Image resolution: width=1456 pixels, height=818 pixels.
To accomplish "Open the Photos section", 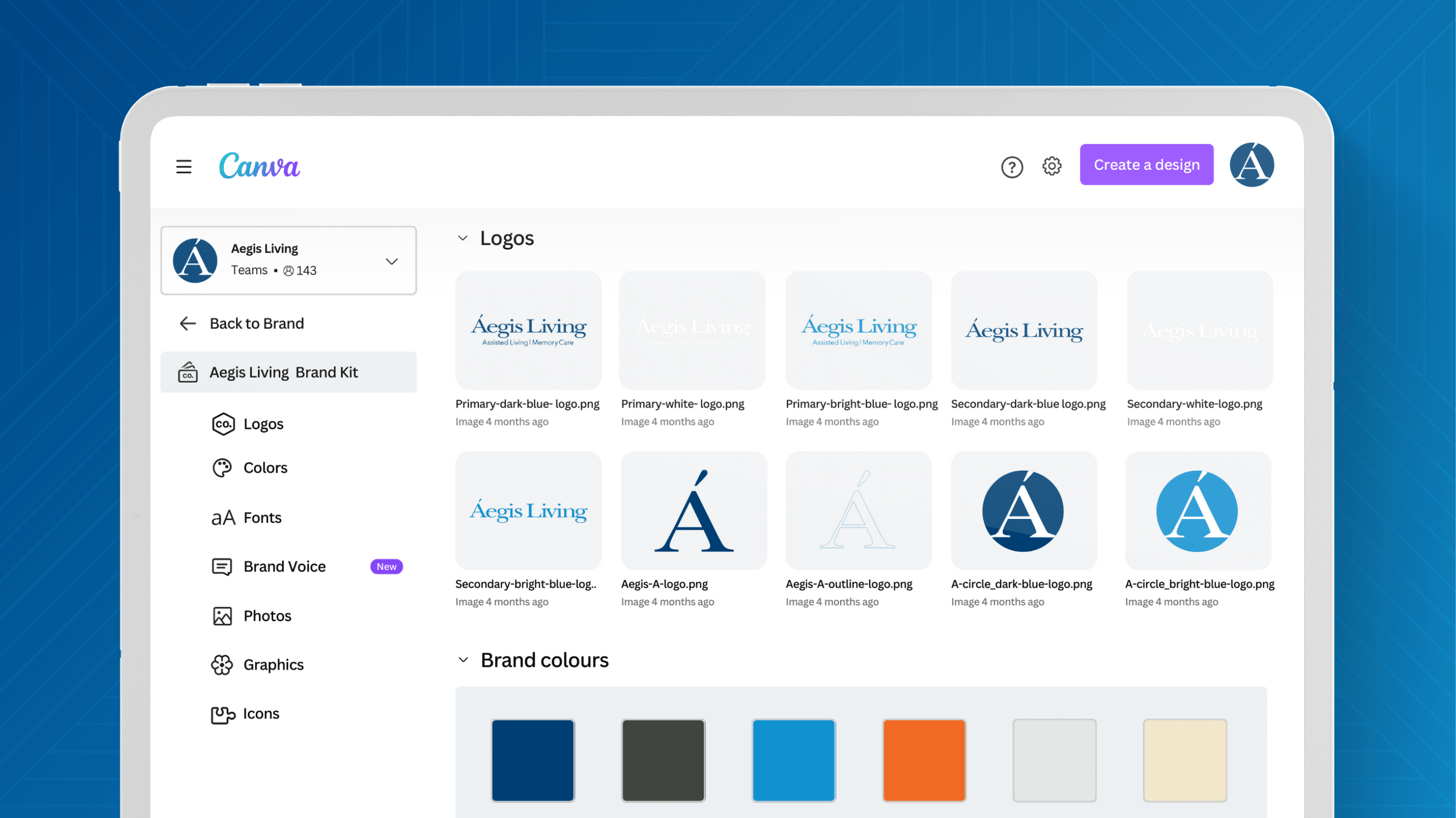I will pyautogui.click(x=267, y=616).
